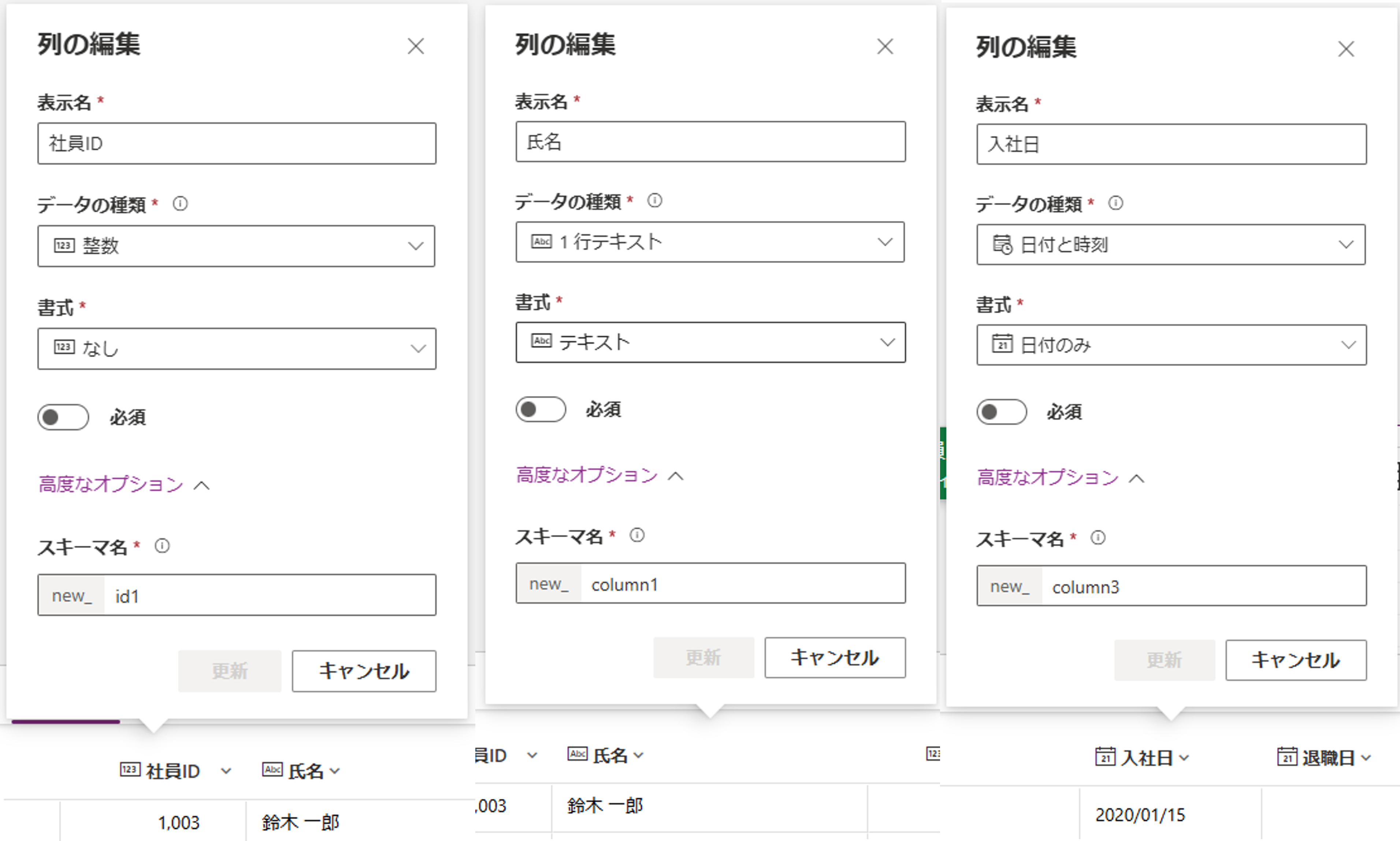Toggle 必須 switch in 入社日 panel
Screen dimensions: 1400x841
coord(1001,412)
